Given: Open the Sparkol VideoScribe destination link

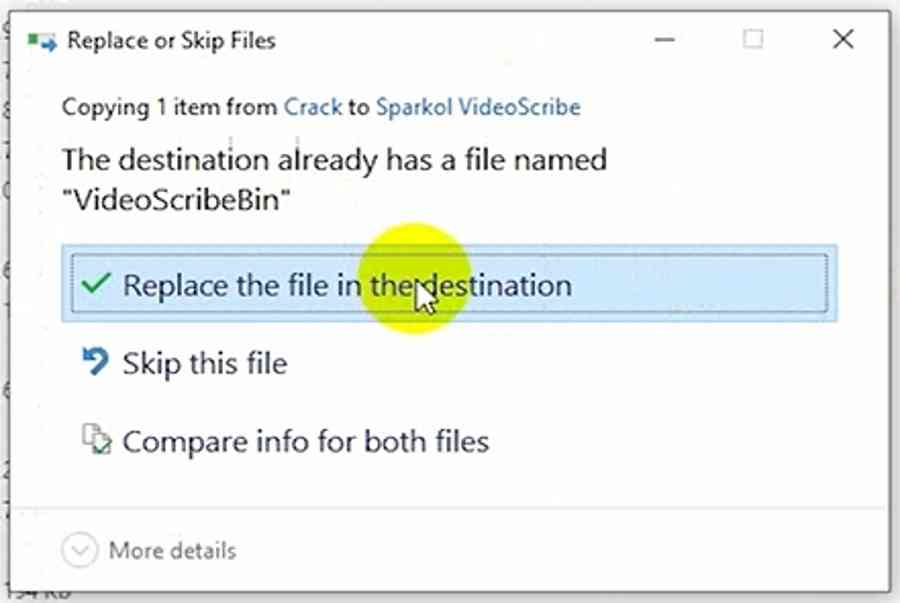Looking at the screenshot, I should pos(478,107).
